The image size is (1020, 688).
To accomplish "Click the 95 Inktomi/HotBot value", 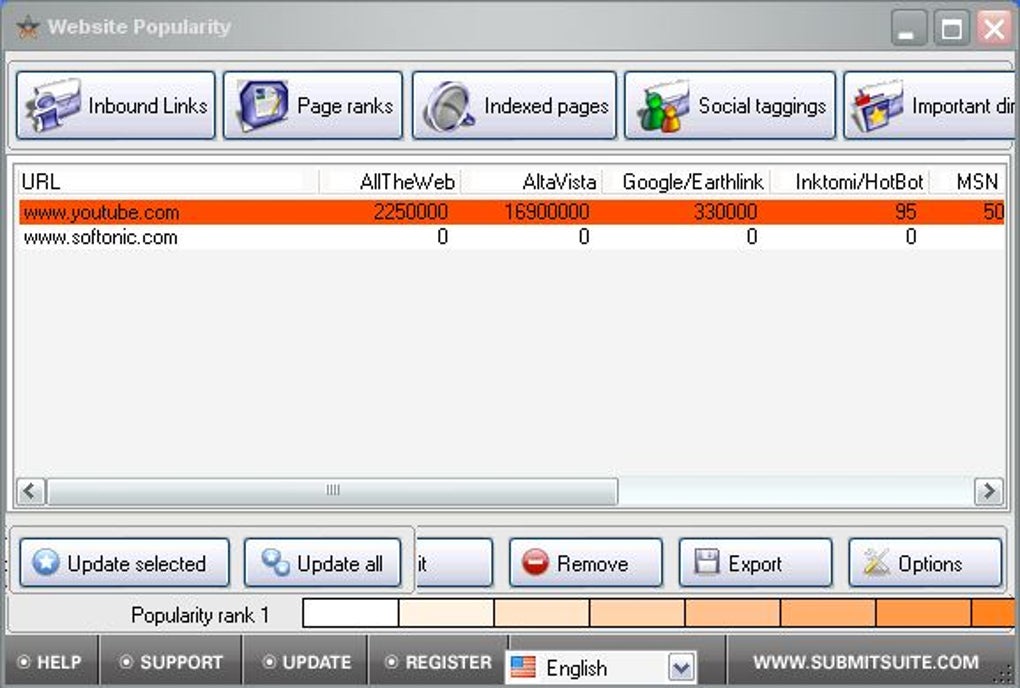I will (906, 212).
